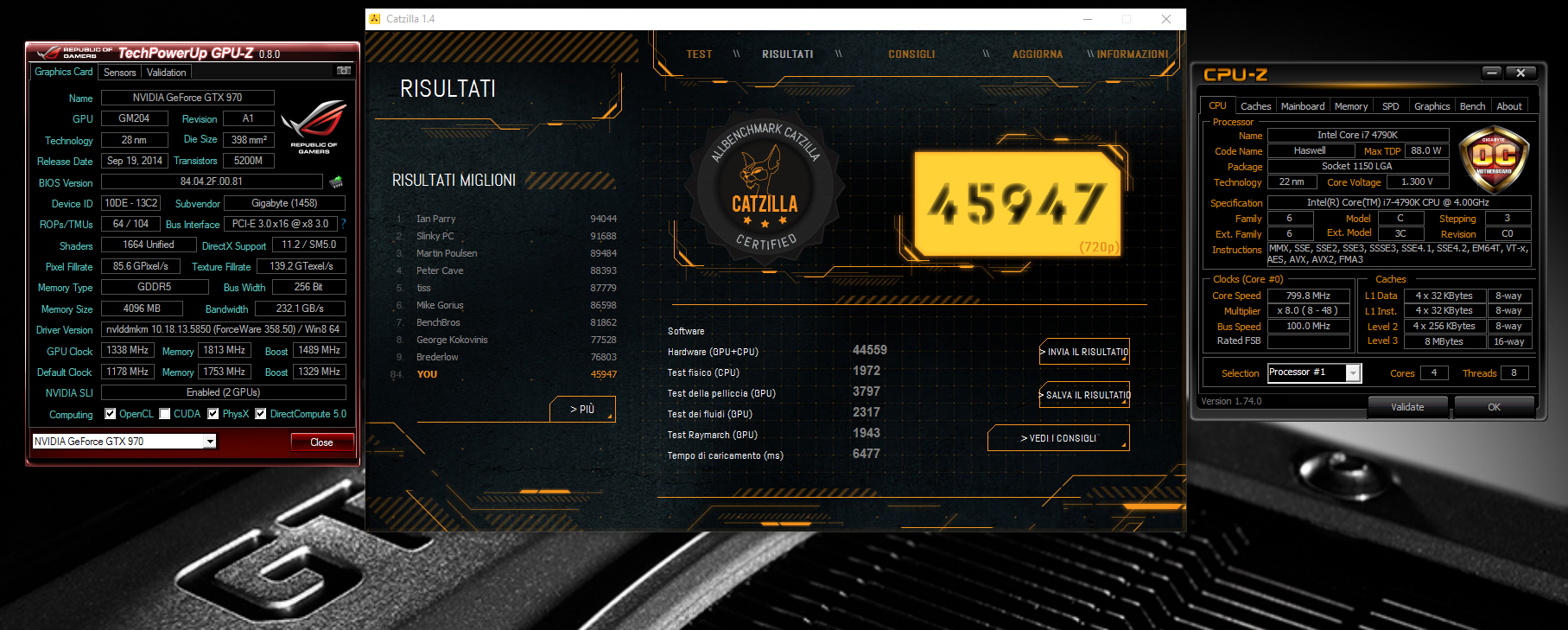
Task: Click the Driver Version field in GPU-Z
Action: [x=223, y=329]
